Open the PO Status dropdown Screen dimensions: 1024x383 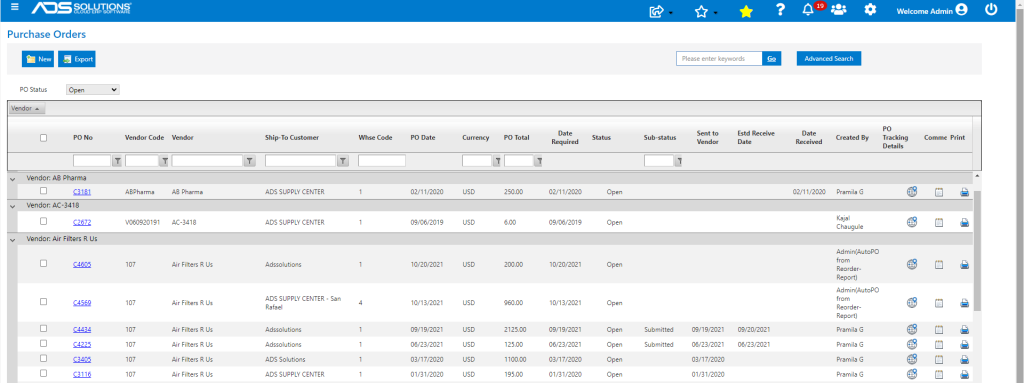[93, 90]
